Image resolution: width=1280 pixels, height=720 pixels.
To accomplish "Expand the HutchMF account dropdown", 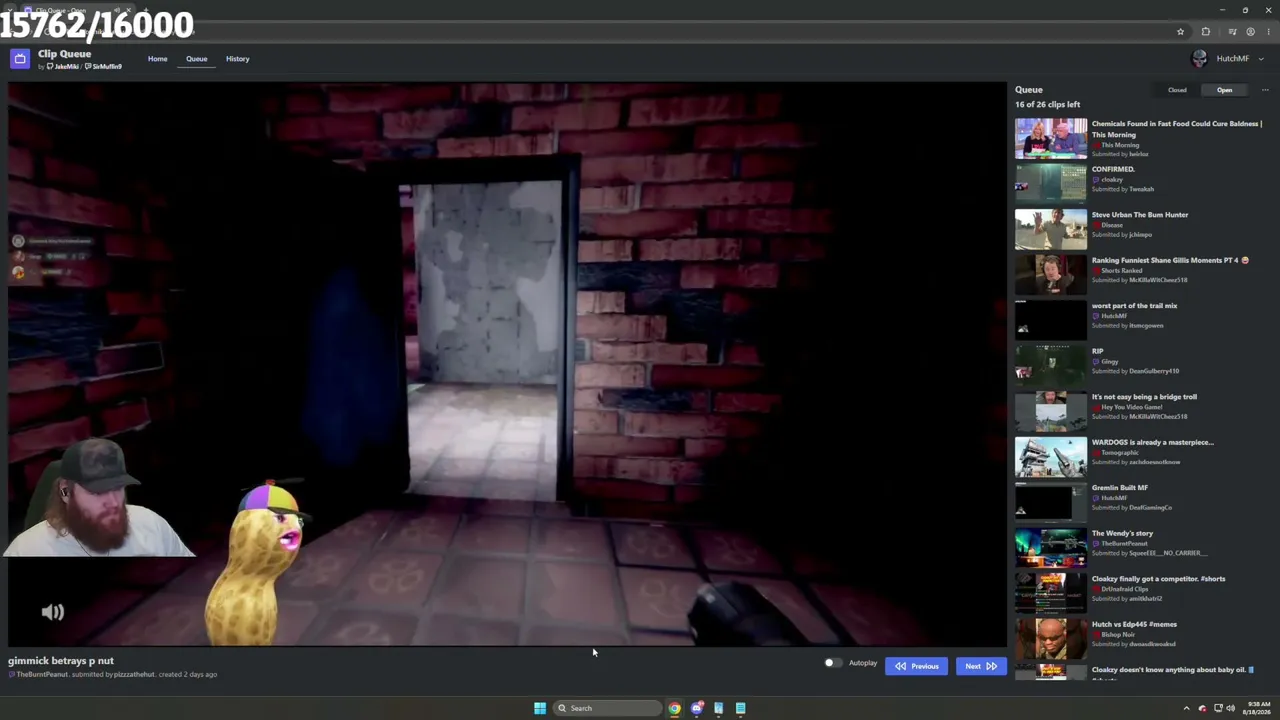I will tap(1260, 59).
